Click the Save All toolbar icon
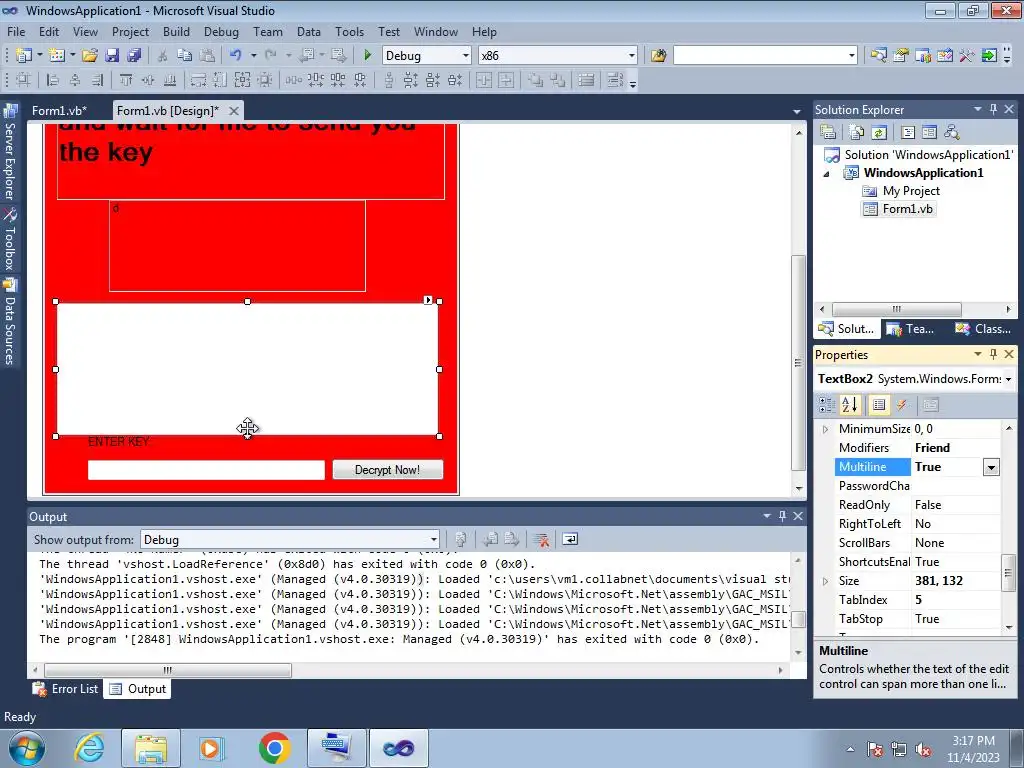Image resolution: width=1024 pixels, height=768 pixels. click(135, 56)
